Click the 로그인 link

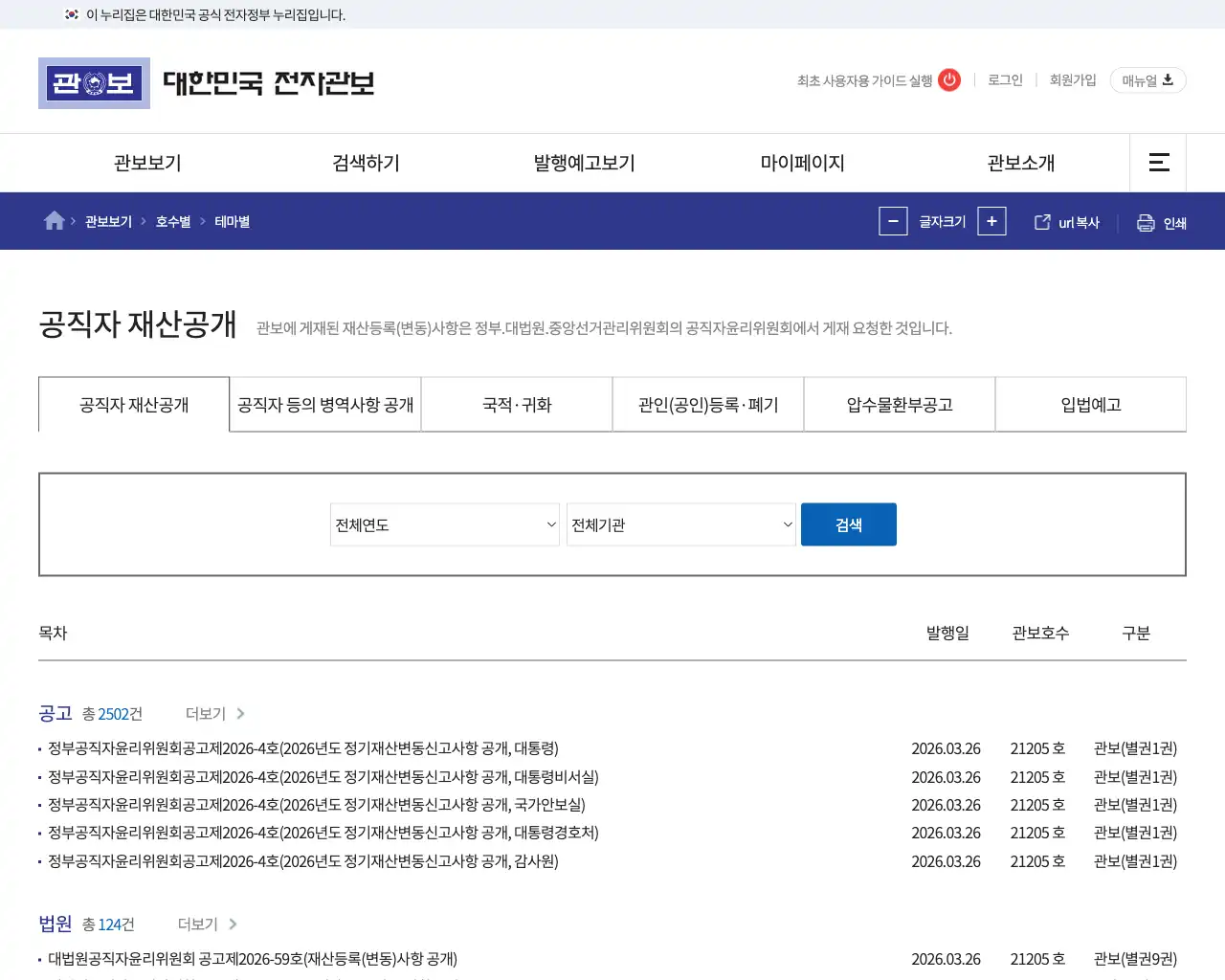[x=1004, y=80]
